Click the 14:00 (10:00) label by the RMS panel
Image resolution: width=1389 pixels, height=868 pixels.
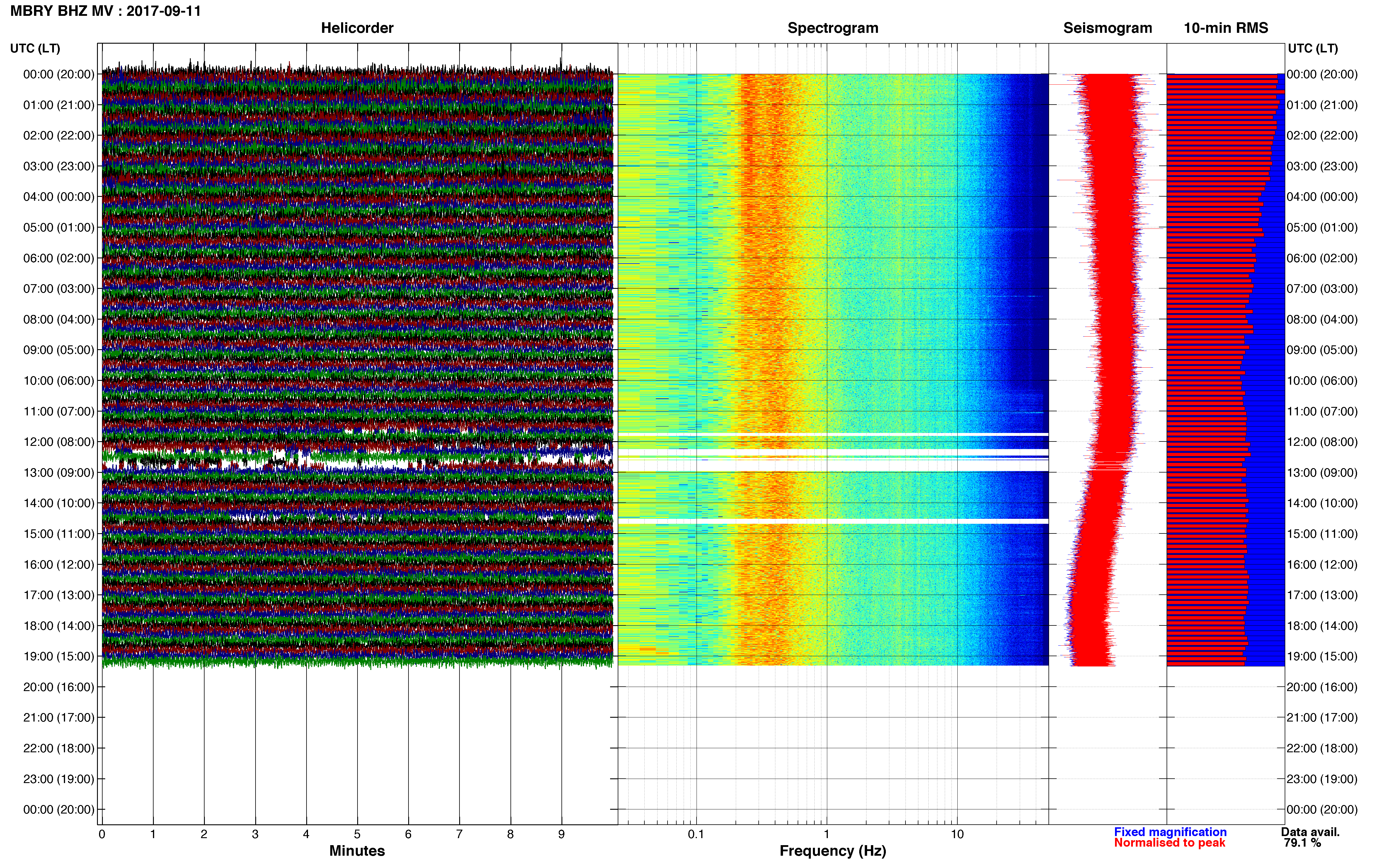point(1322,504)
